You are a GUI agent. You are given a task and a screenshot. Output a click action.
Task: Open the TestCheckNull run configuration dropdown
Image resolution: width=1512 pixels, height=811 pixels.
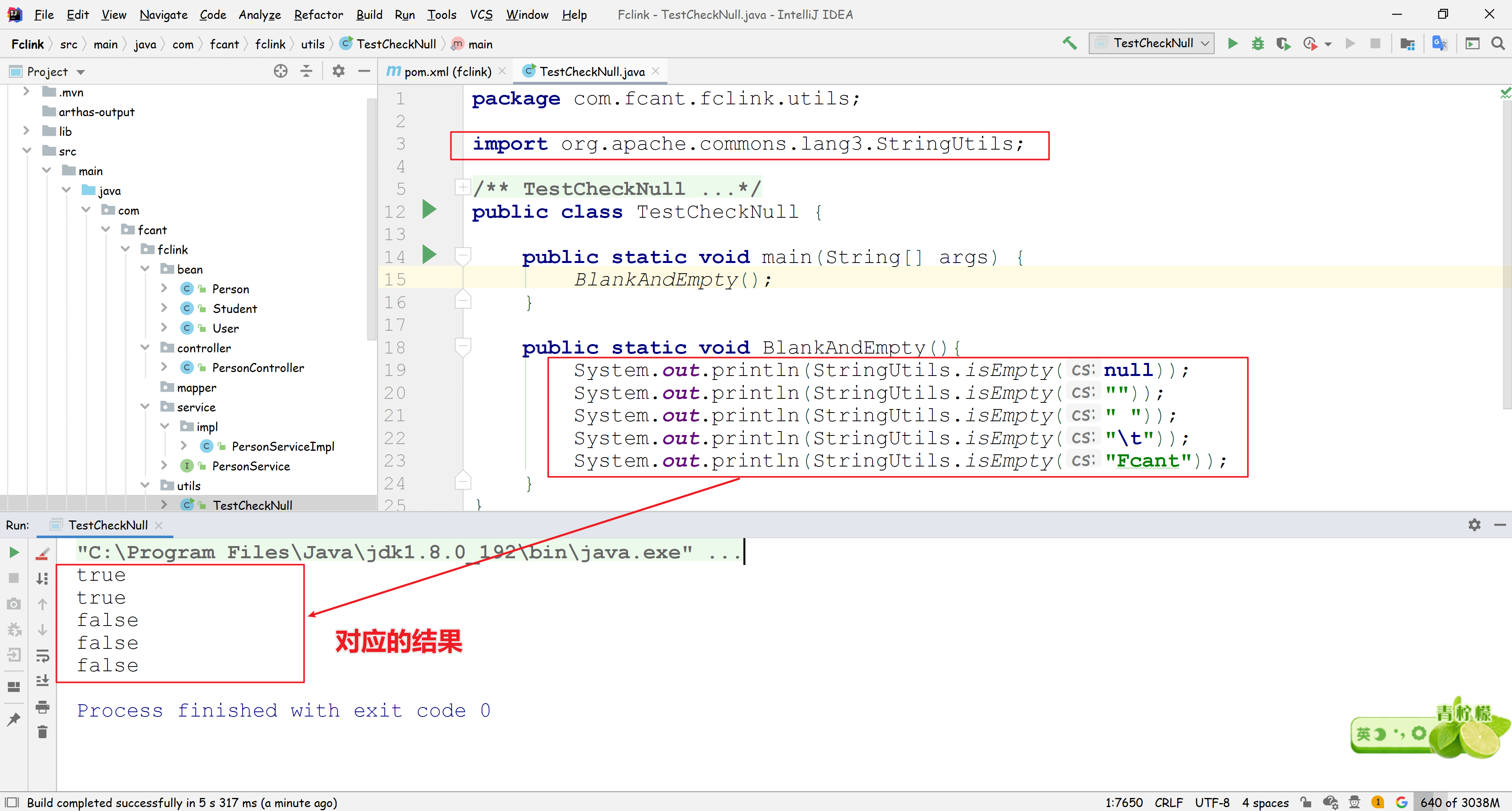[x=1152, y=43]
